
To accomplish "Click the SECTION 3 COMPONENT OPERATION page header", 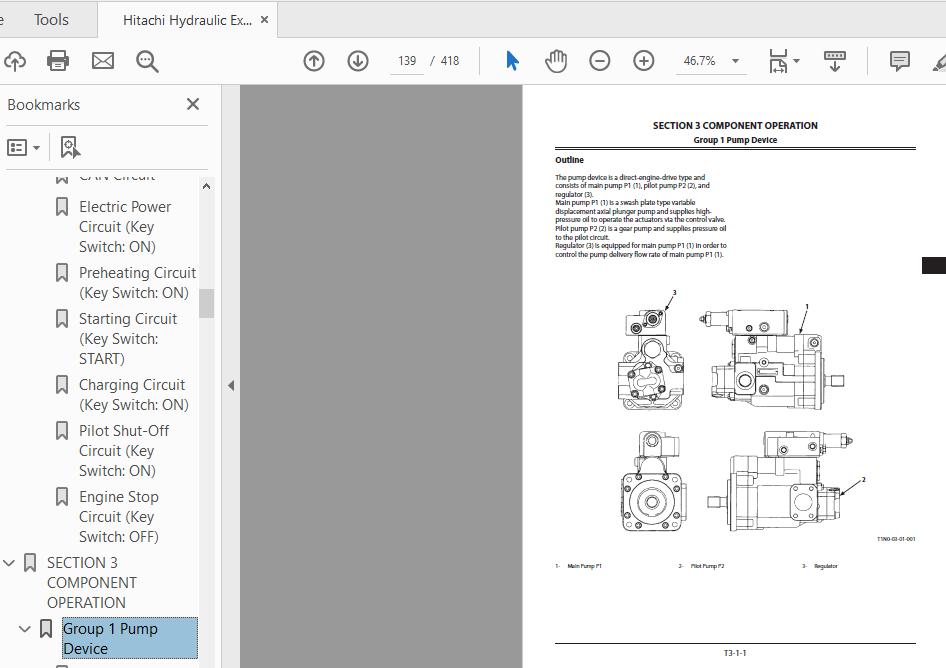I will (735, 126).
